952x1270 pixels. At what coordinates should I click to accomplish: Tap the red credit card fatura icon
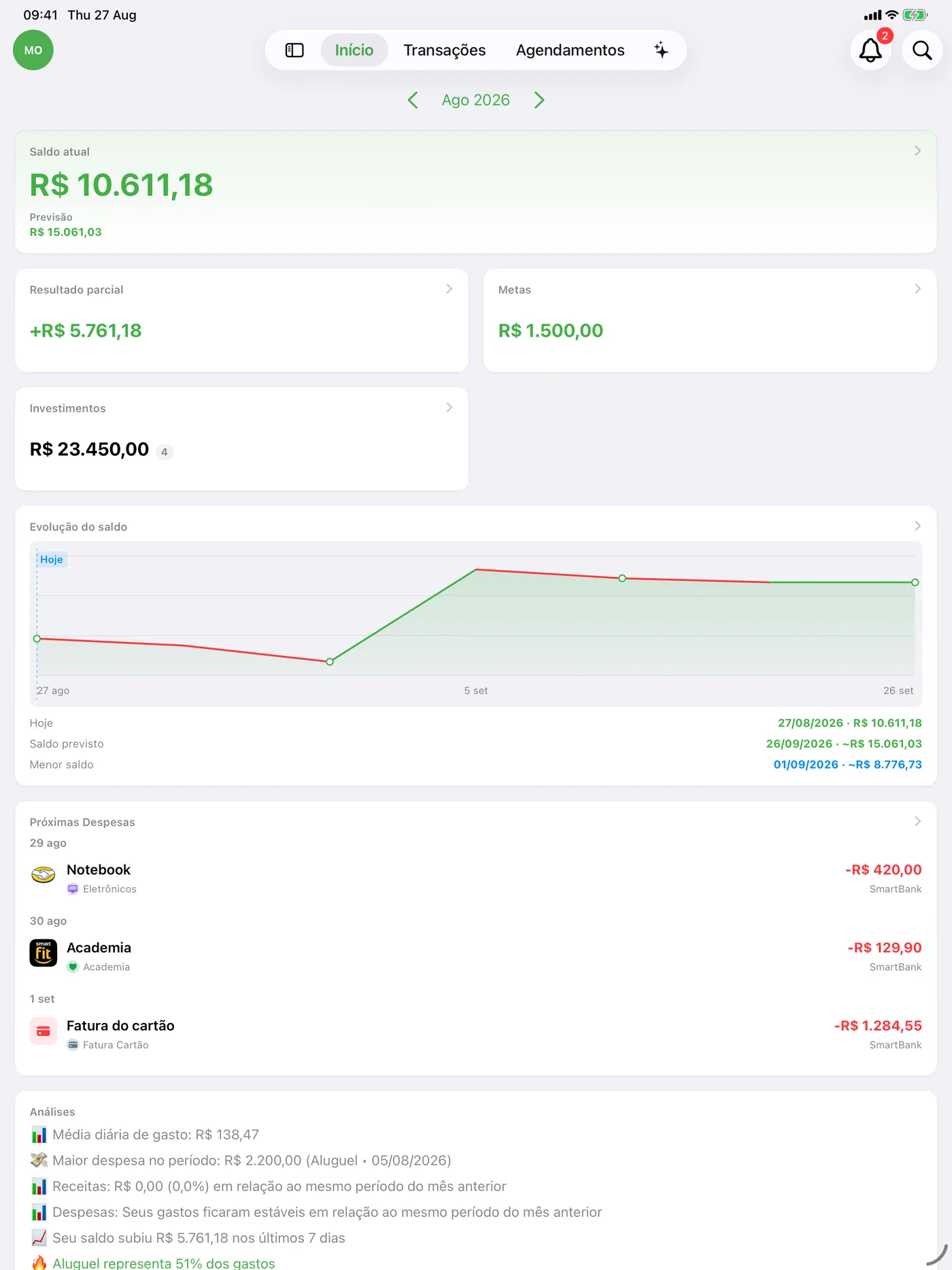[x=44, y=1031]
